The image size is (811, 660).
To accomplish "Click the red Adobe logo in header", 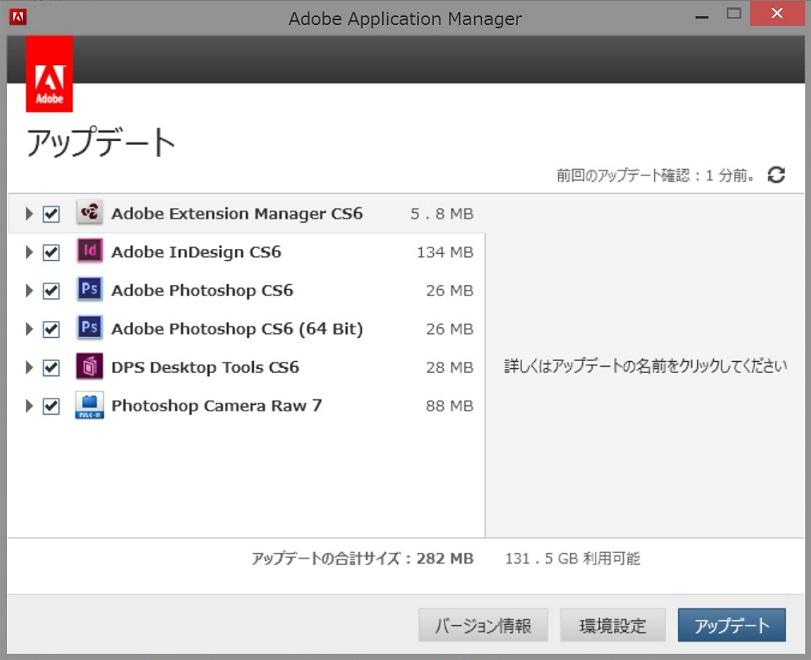I will click(x=49, y=74).
